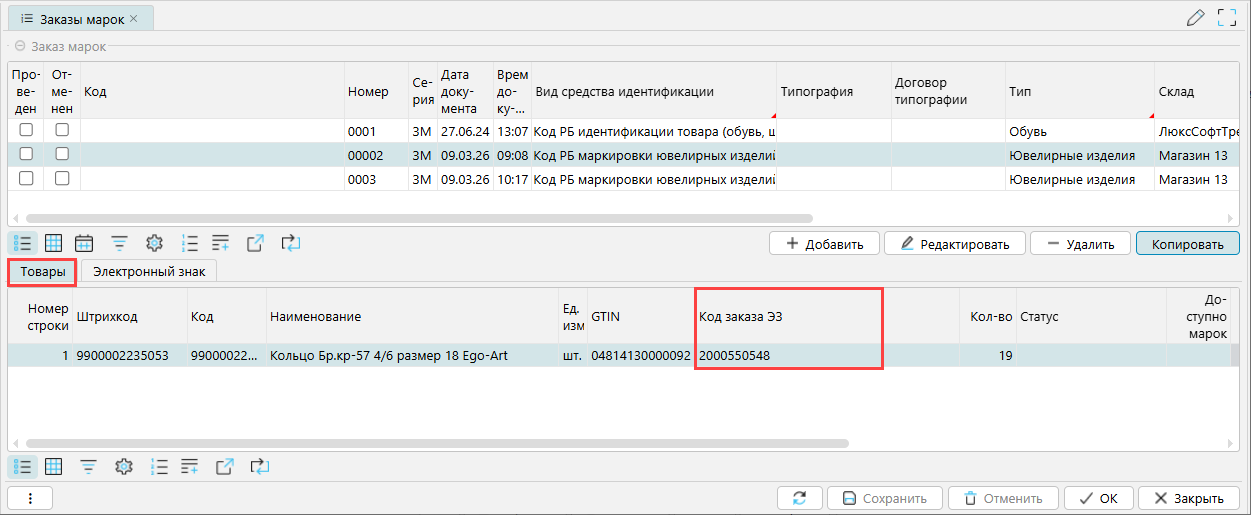Click the refresh button beside Сохранить

coord(799,498)
